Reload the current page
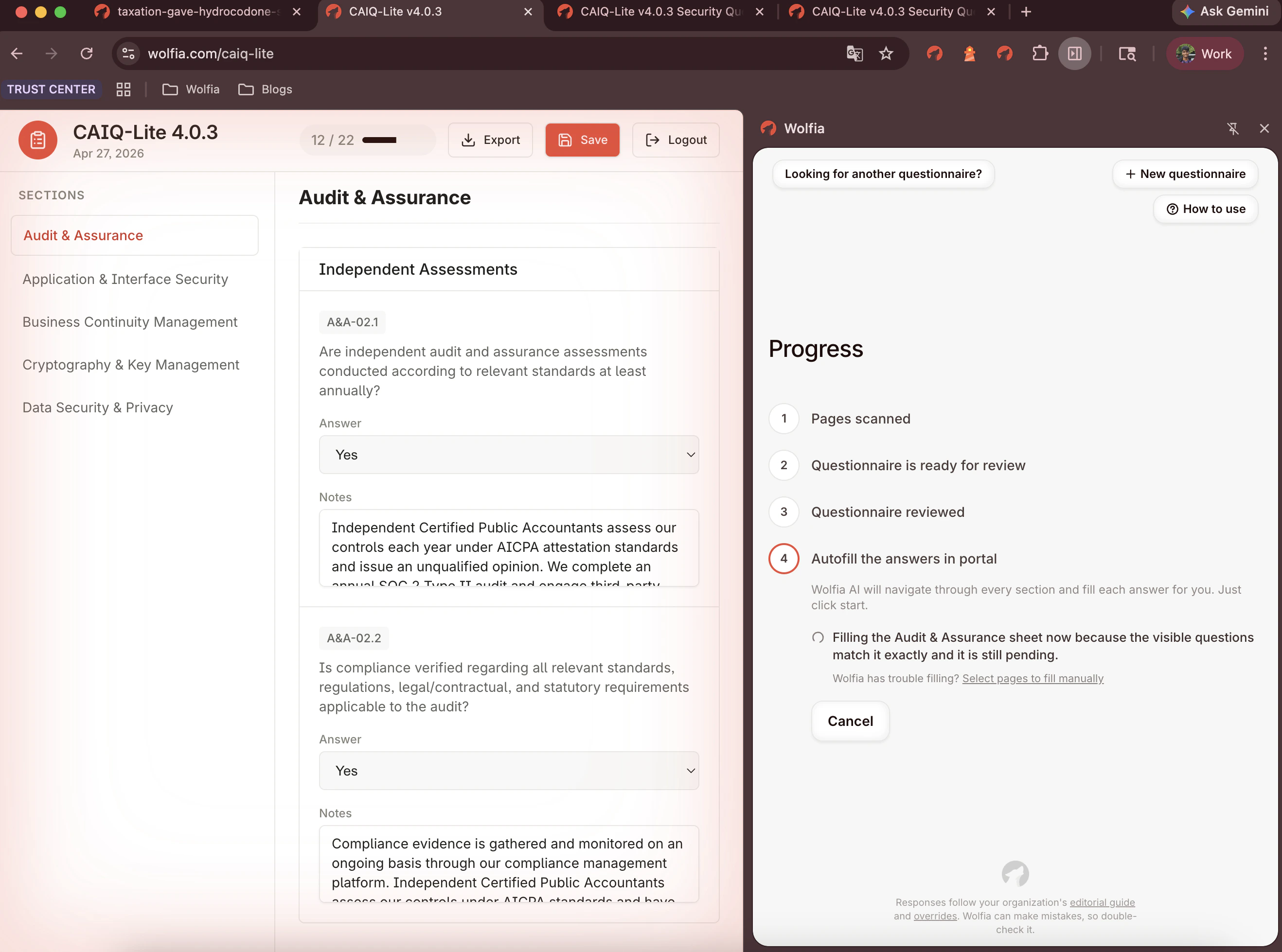 click(87, 53)
